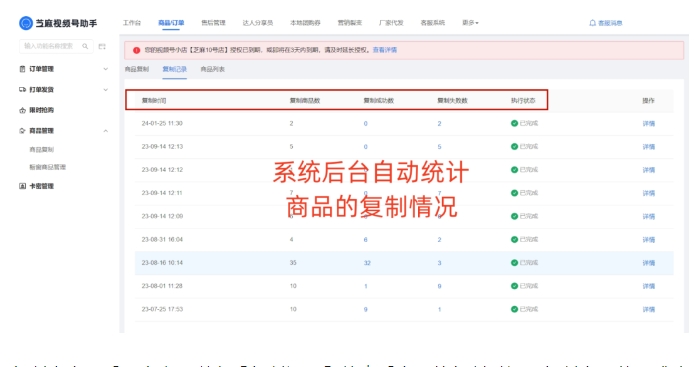Open 详情 for 23-09-14 12:13 record
The height and width of the screenshot is (367, 695).
(x=648, y=147)
